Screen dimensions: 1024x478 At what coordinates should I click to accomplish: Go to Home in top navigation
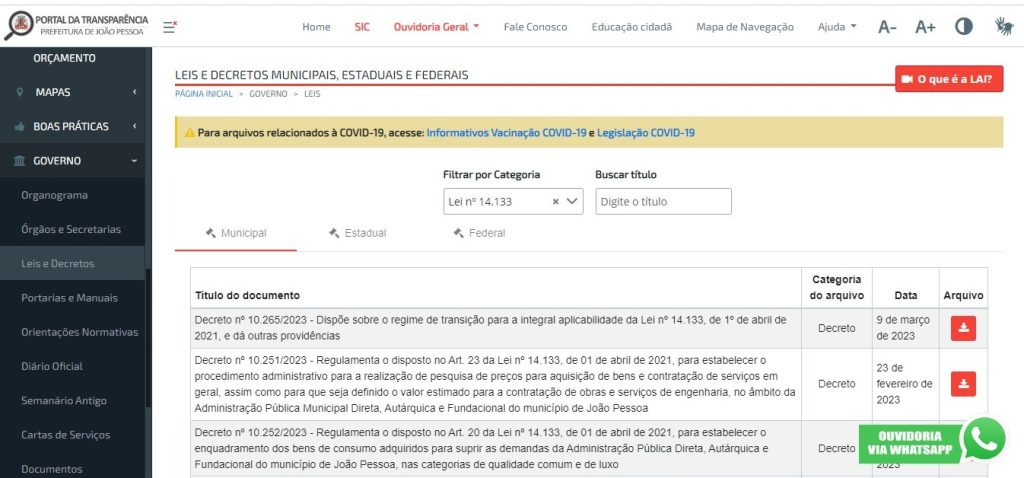316,27
